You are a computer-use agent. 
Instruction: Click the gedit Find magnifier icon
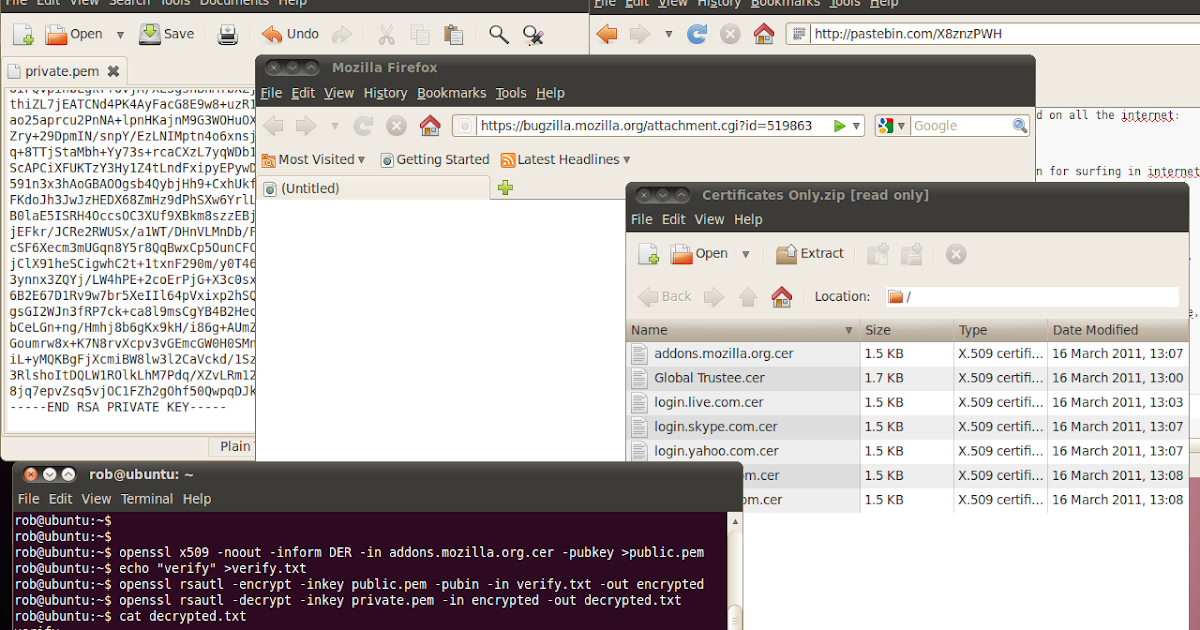pos(498,35)
